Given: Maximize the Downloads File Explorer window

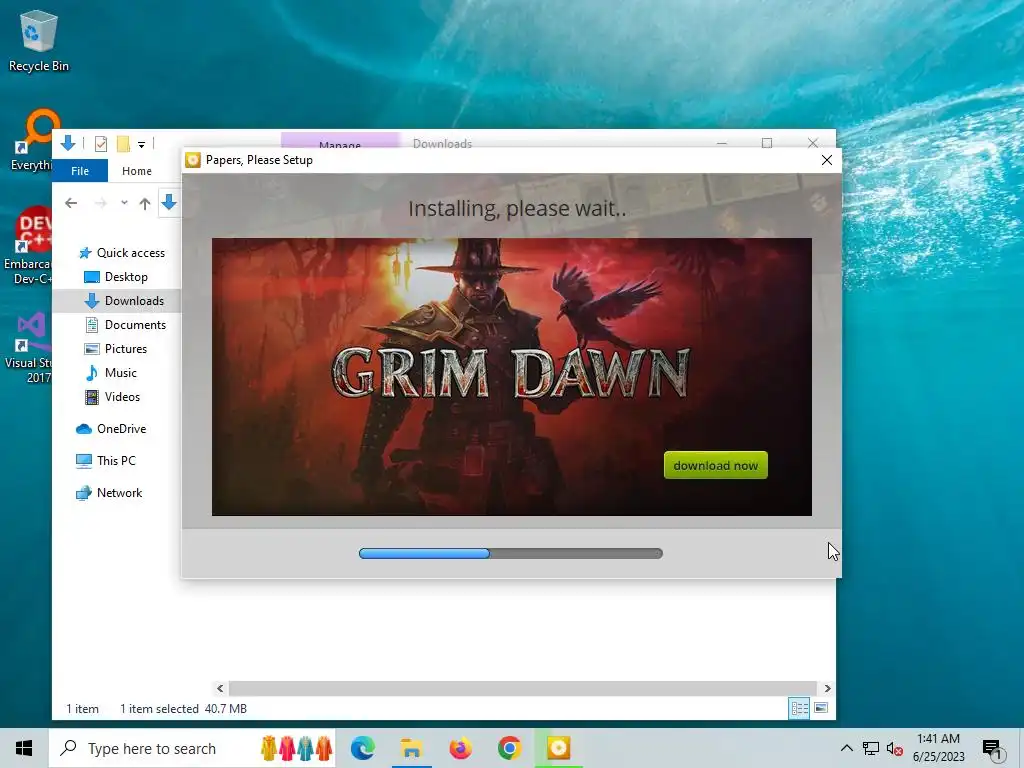Looking at the screenshot, I should tap(767, 142).
